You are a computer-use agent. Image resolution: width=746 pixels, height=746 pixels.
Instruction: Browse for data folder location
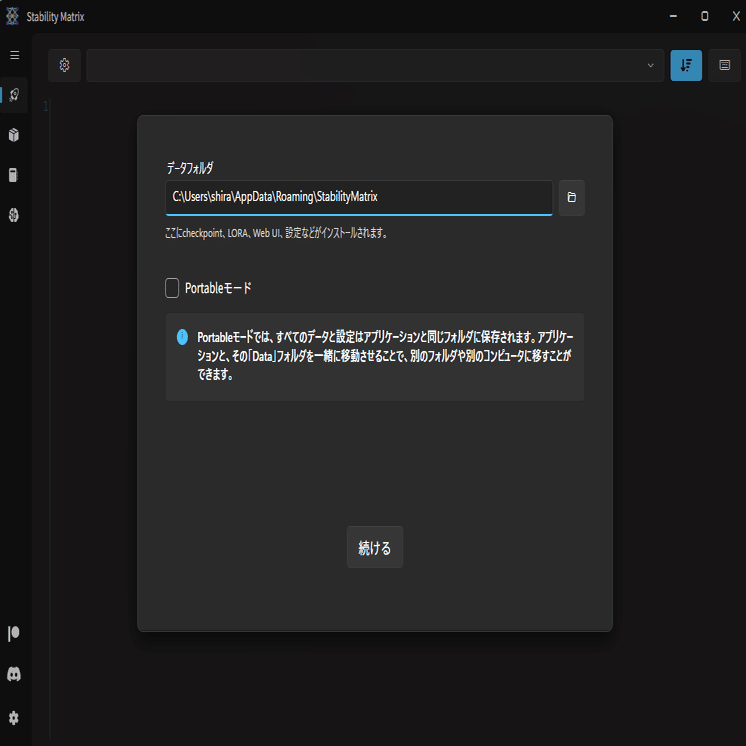pyautogui.click(x=571, y=197)
